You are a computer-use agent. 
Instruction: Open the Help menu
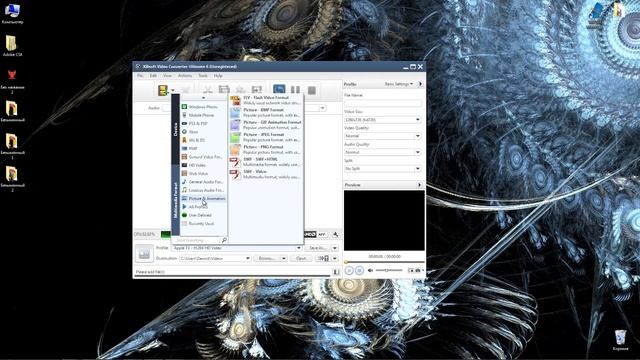[218, 76]
